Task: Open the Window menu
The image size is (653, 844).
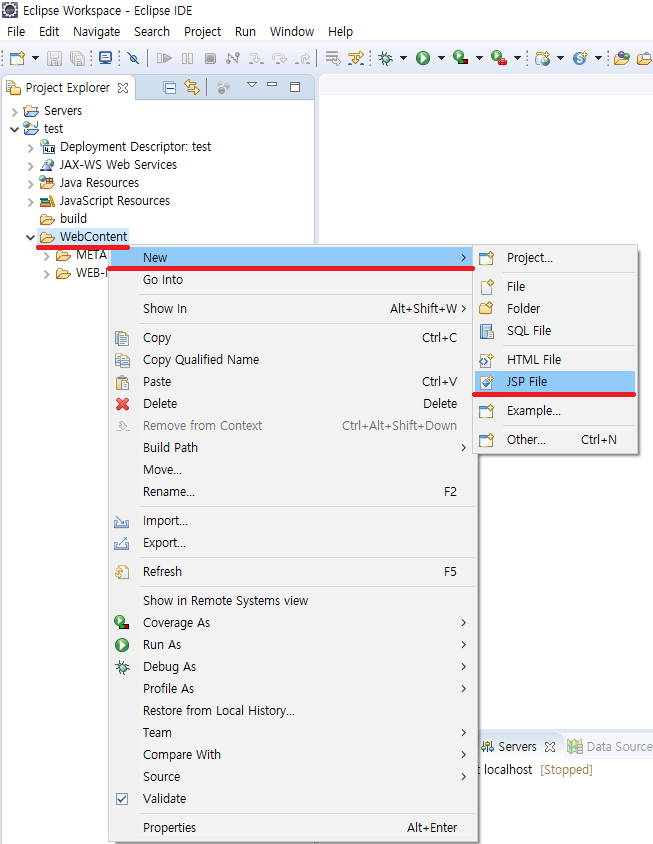Action: pyautogui.click(x=292, y=32)
